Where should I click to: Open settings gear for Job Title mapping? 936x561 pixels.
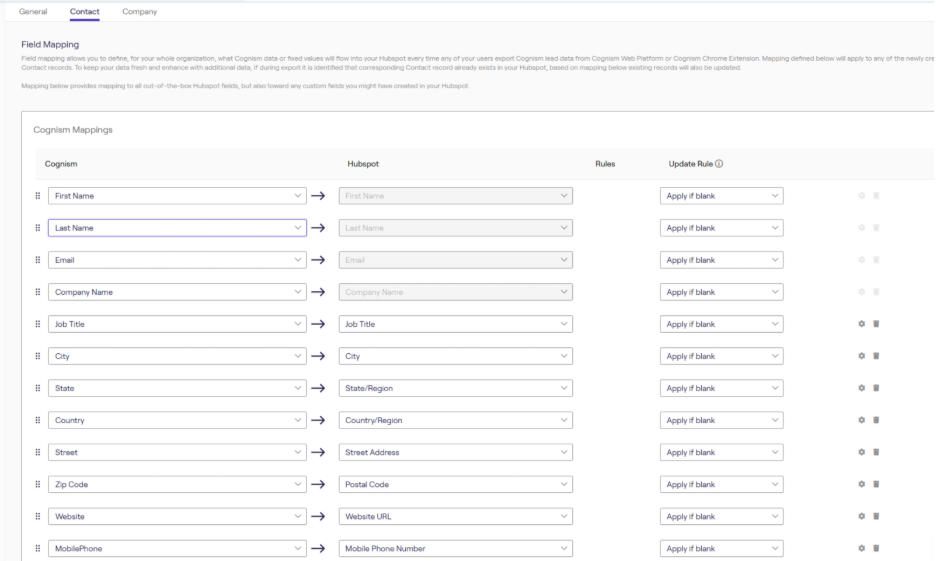coord(861,324)
